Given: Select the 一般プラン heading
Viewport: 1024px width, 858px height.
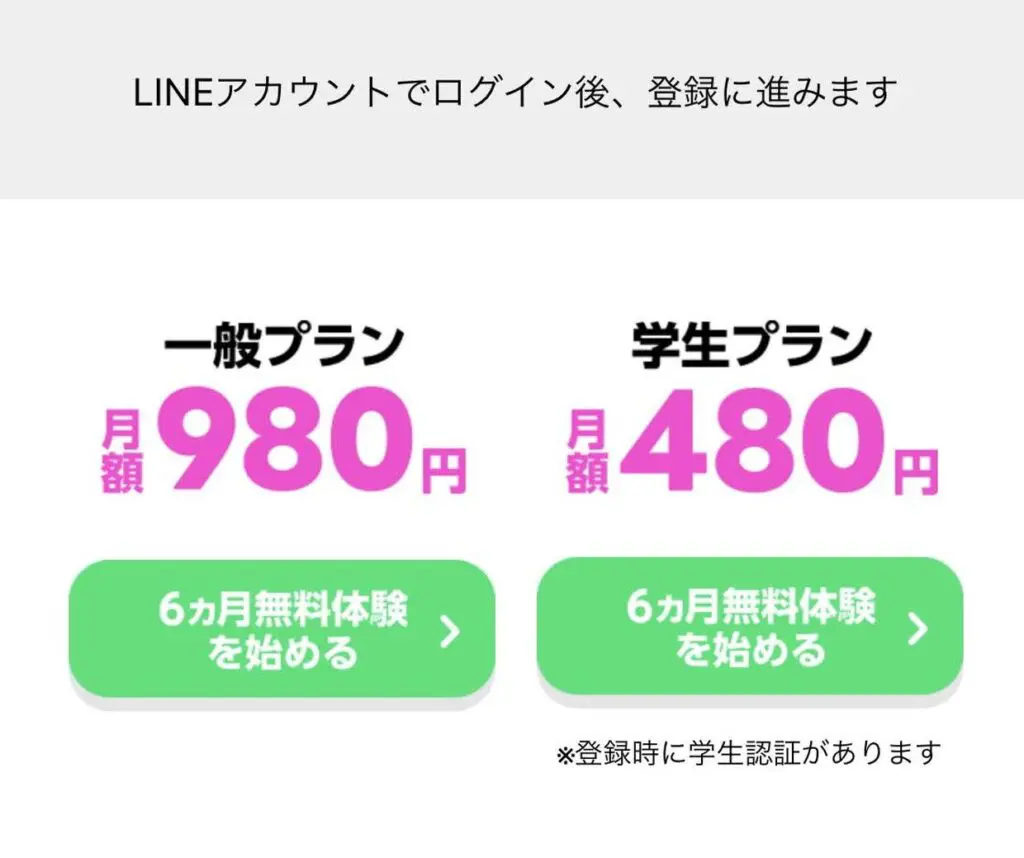Looking at the screenshot, I should pos(284,345).
